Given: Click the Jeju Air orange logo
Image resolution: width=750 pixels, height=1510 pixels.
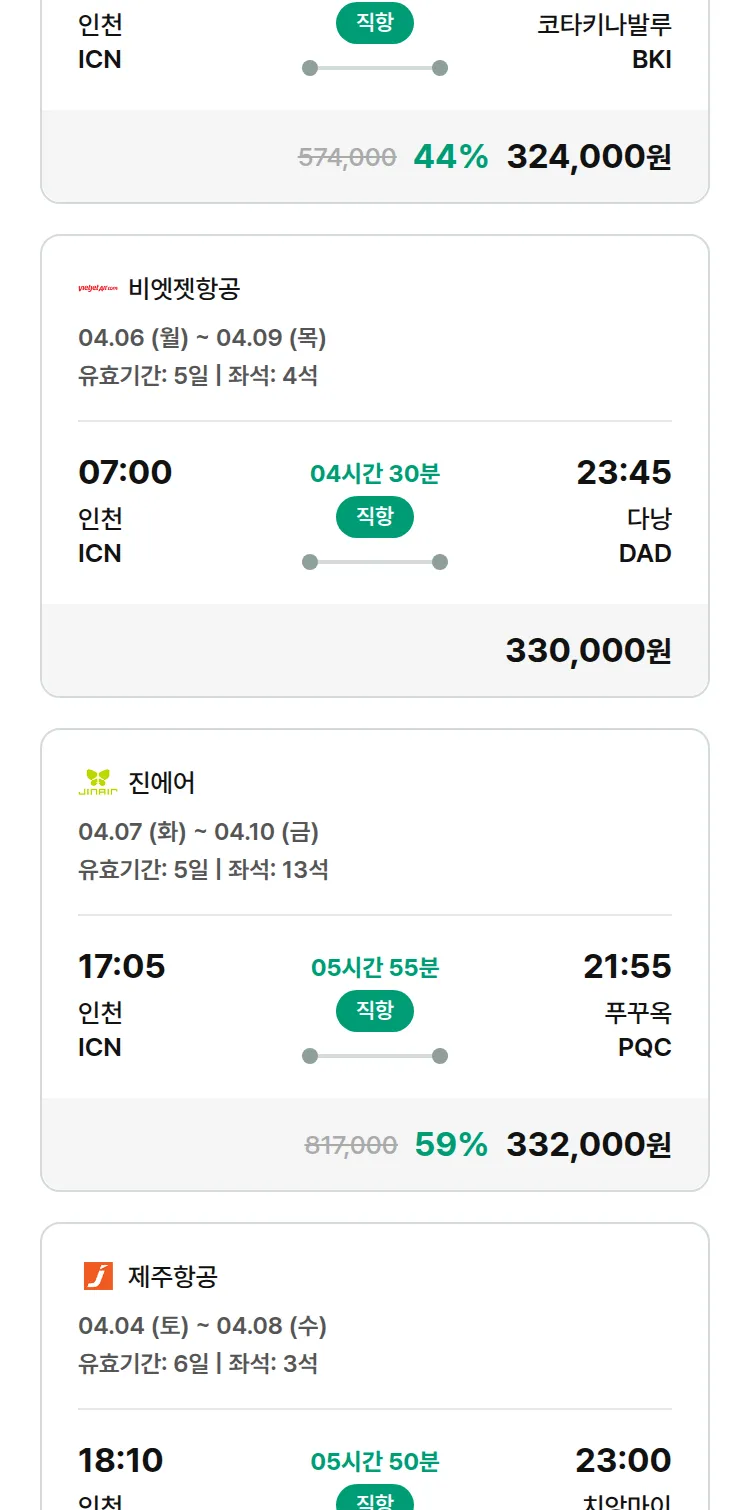Looking at the screenshot, I should pyautogui.click(x=98, y=1276).
